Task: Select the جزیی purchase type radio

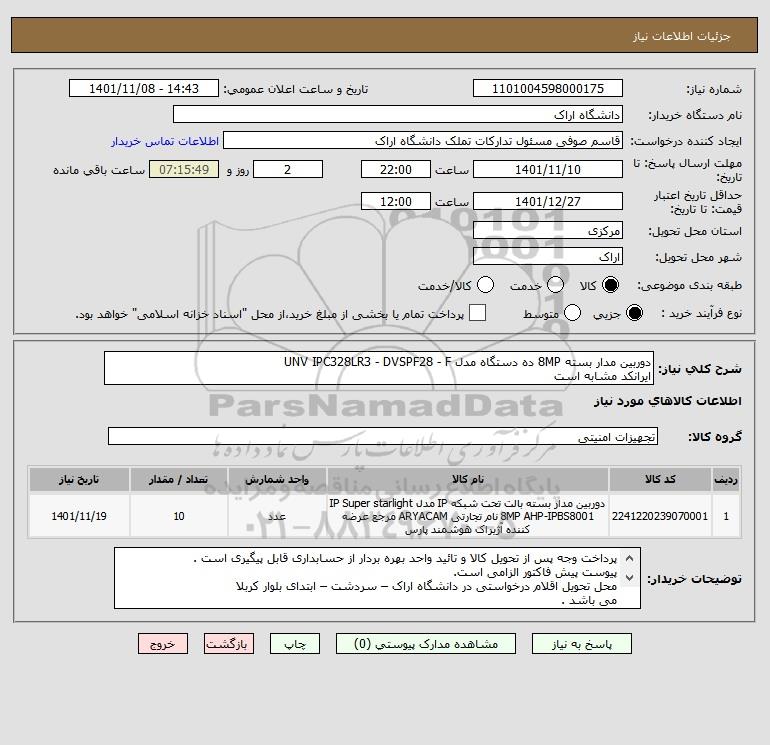Action: [634, 313]
